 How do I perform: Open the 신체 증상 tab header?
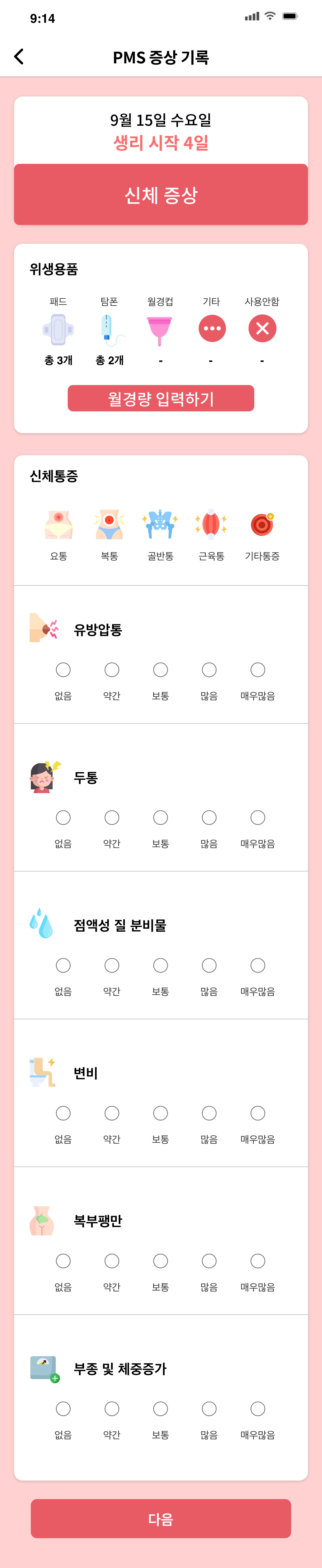click(161, 195)
